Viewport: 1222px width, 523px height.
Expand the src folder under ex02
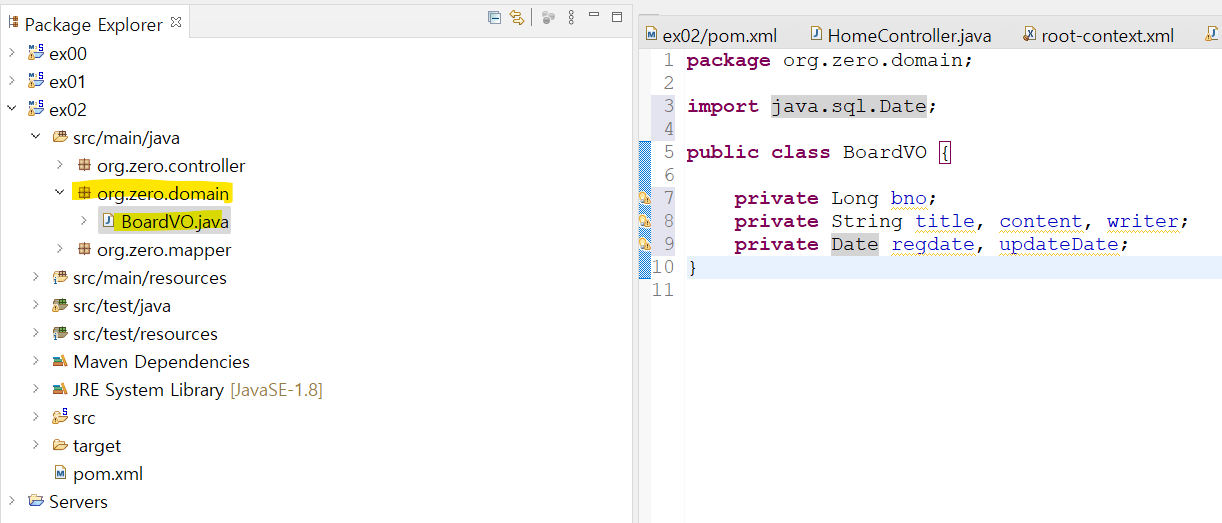(36, 417)
